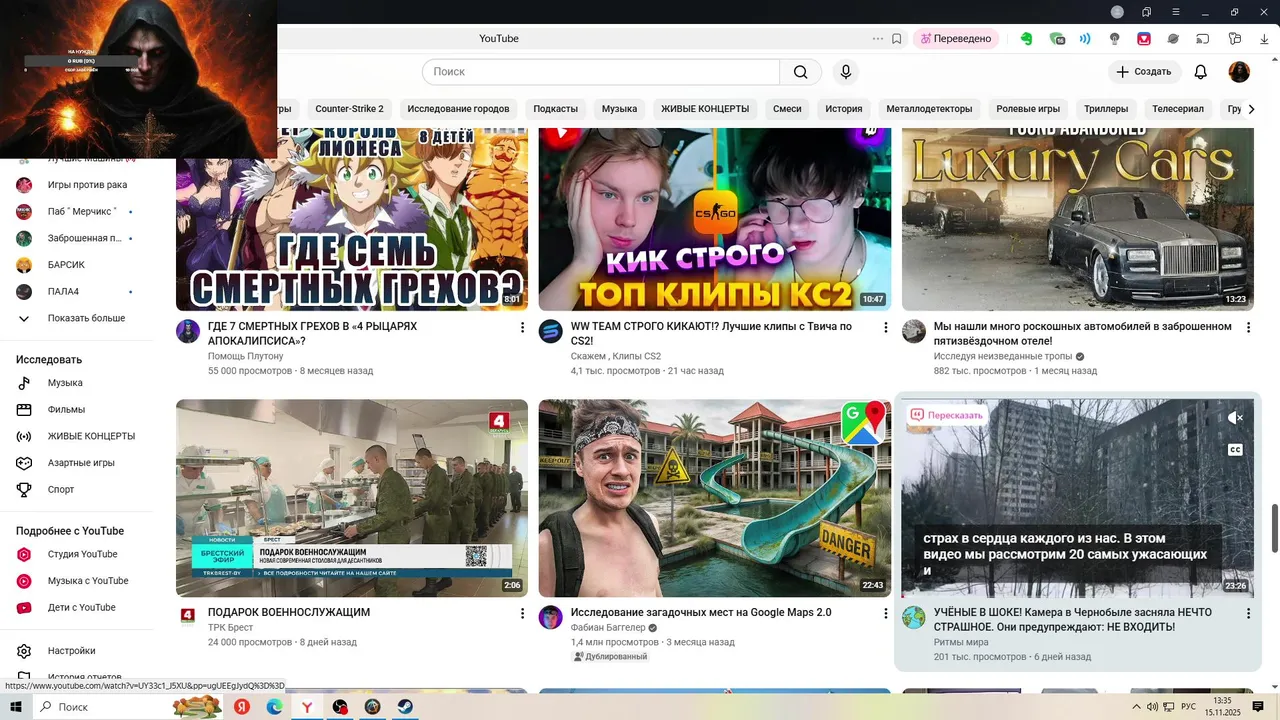The width and height of the screenshot is (1280, 720).
Task: Open Настройки gear in sidebar
Action: click(25, 651)
